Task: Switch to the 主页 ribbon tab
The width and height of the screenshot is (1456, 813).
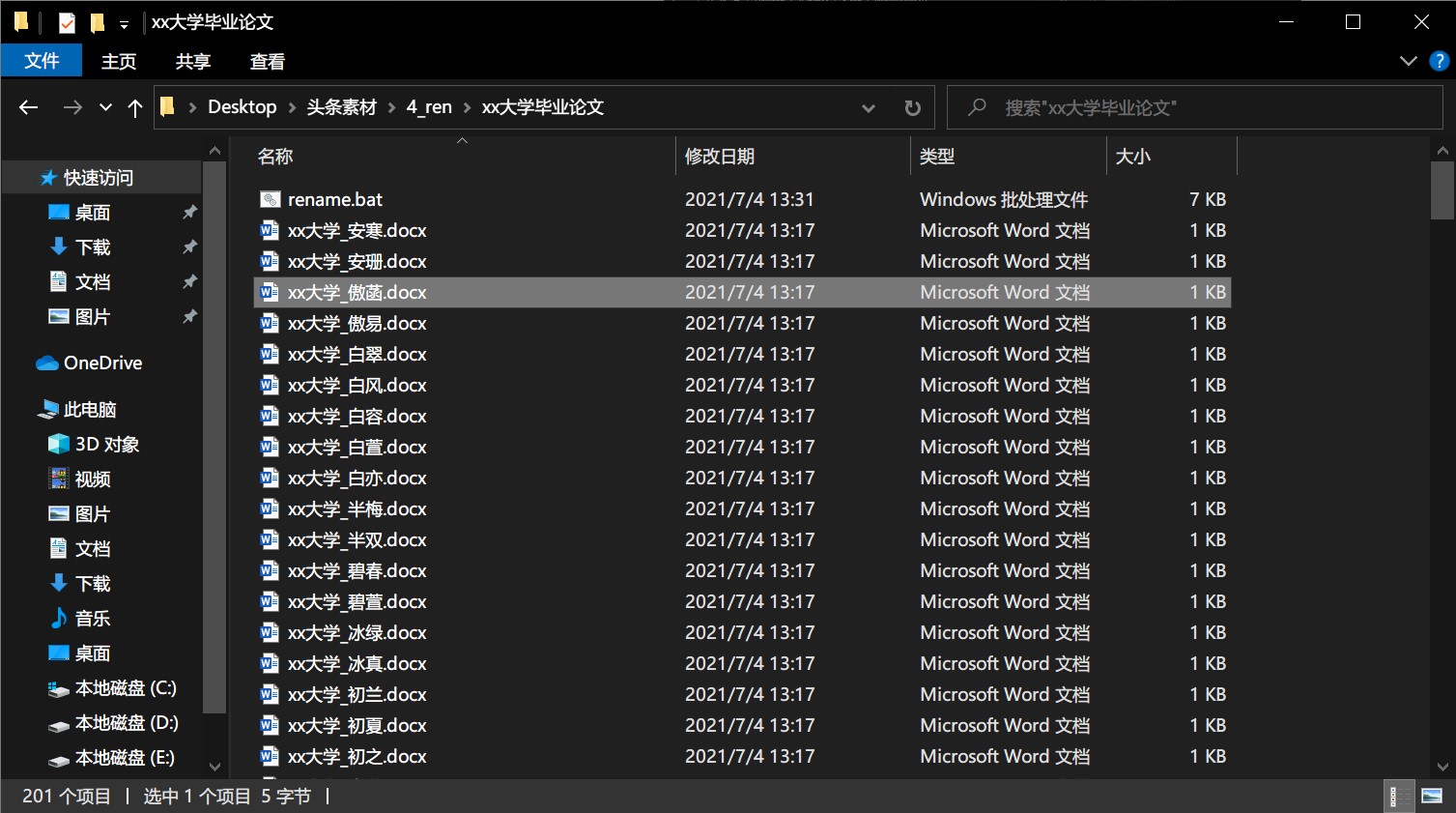Action: (x=119, y=61)
